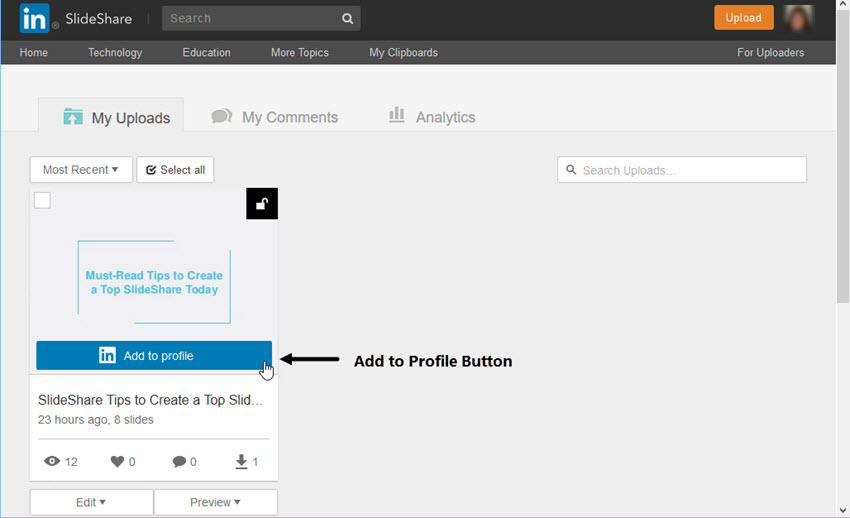Switch to the My Comments tab
This screenshot has height=518, width=850.
274,116
